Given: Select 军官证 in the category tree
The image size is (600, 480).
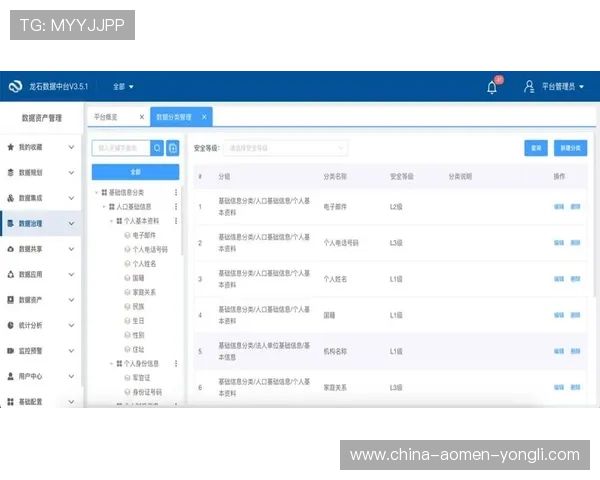Looking at the screenshot, I should pyautogui.click(x=141, y=378).
